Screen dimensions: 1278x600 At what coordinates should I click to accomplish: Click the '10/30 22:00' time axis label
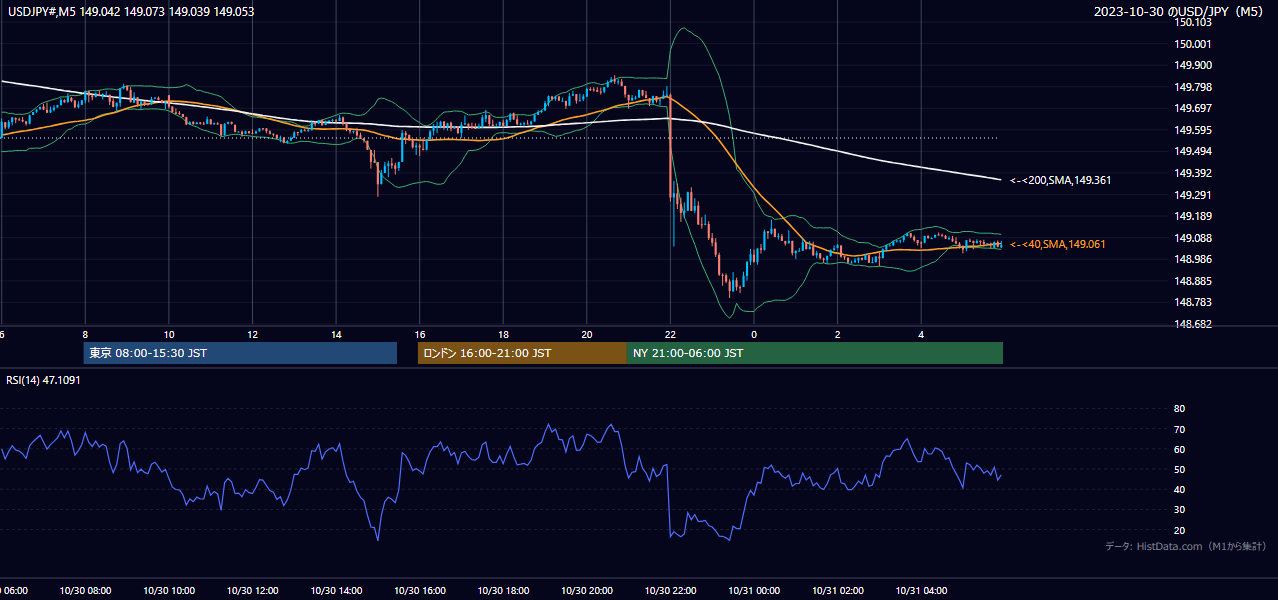click(x=670, y=591)
